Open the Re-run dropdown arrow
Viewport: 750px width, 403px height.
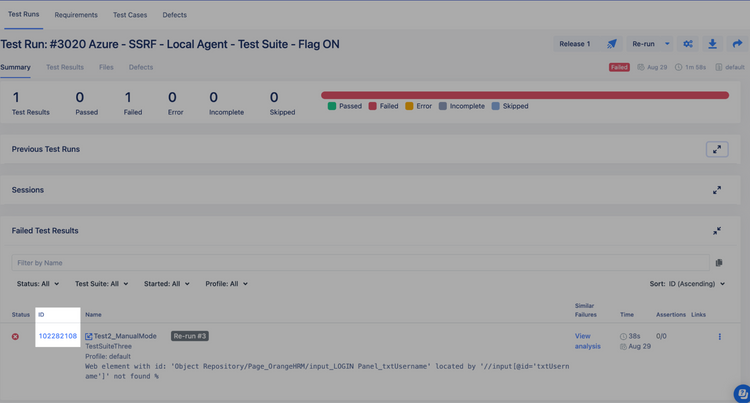pos(667,44)
